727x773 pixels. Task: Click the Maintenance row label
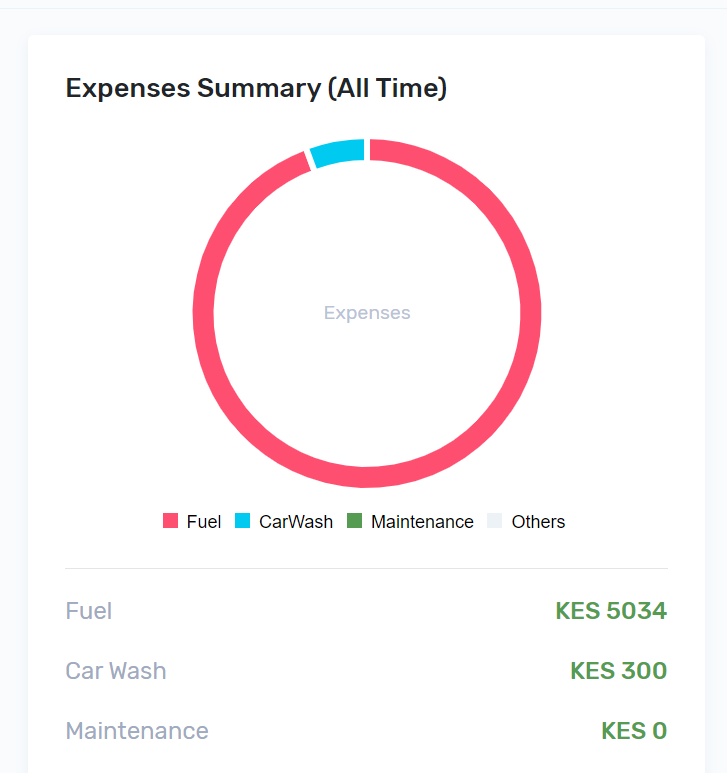[x=137, y=731]
